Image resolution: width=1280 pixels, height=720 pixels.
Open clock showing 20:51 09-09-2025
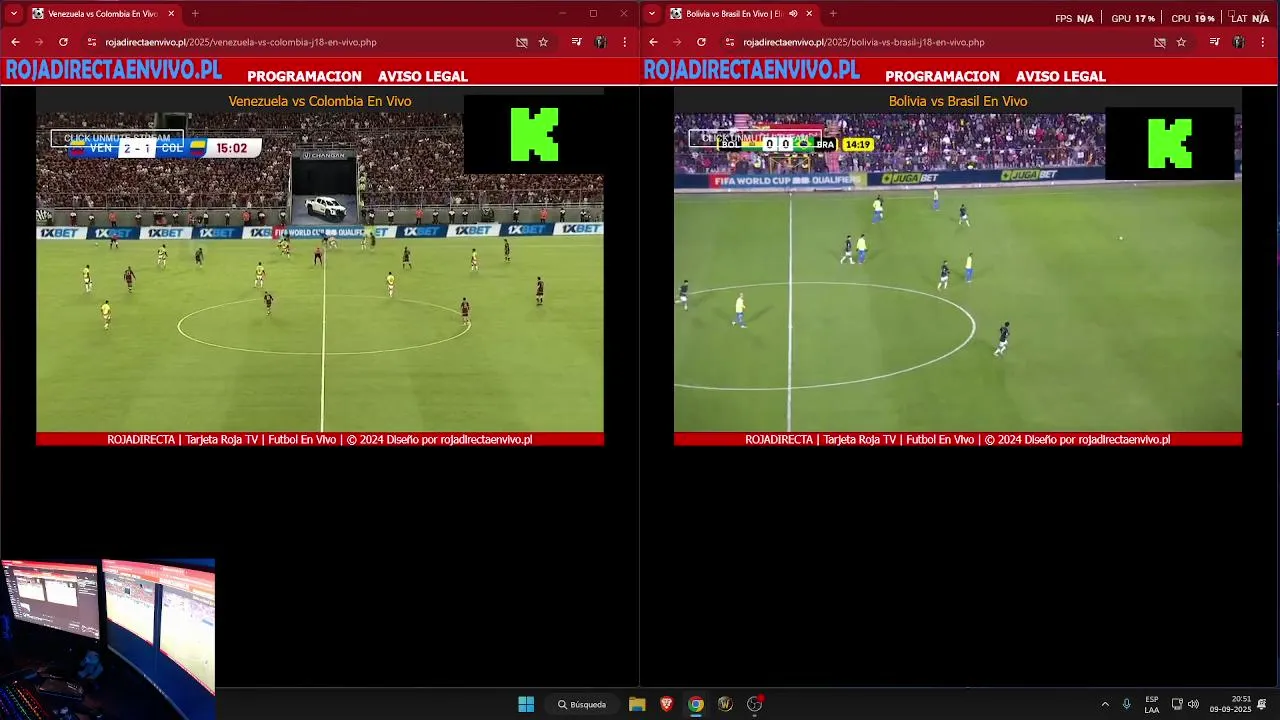pyautogui.click(x=1230, y=704)
